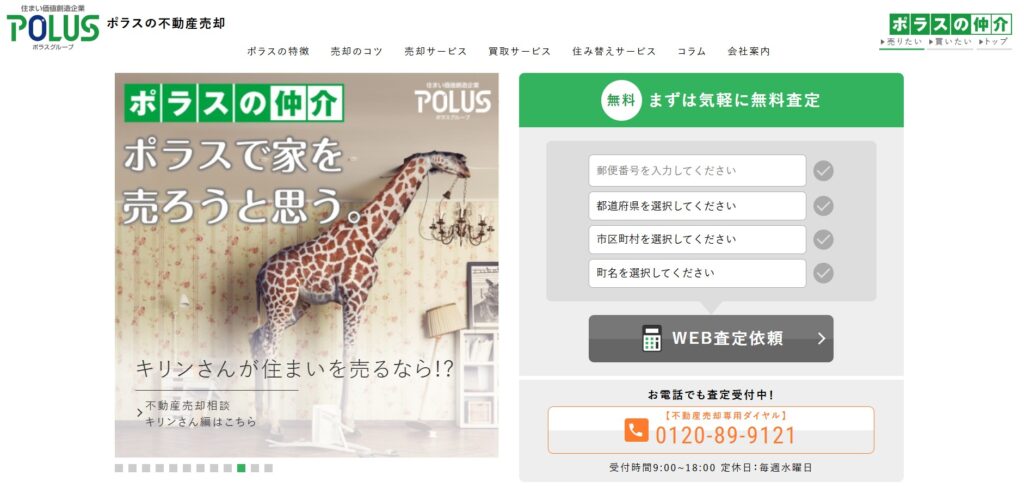Image resolution: width=1024 pixels, height=488 pixels.
Task: Select the green active carousel dot
Action: pos(241,468)
